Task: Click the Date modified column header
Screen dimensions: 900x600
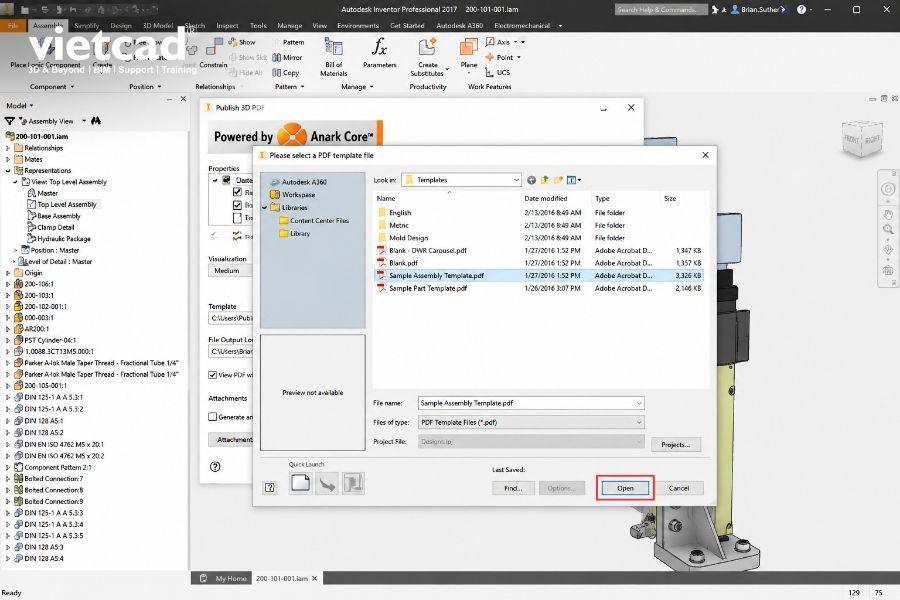Action: 545,199
